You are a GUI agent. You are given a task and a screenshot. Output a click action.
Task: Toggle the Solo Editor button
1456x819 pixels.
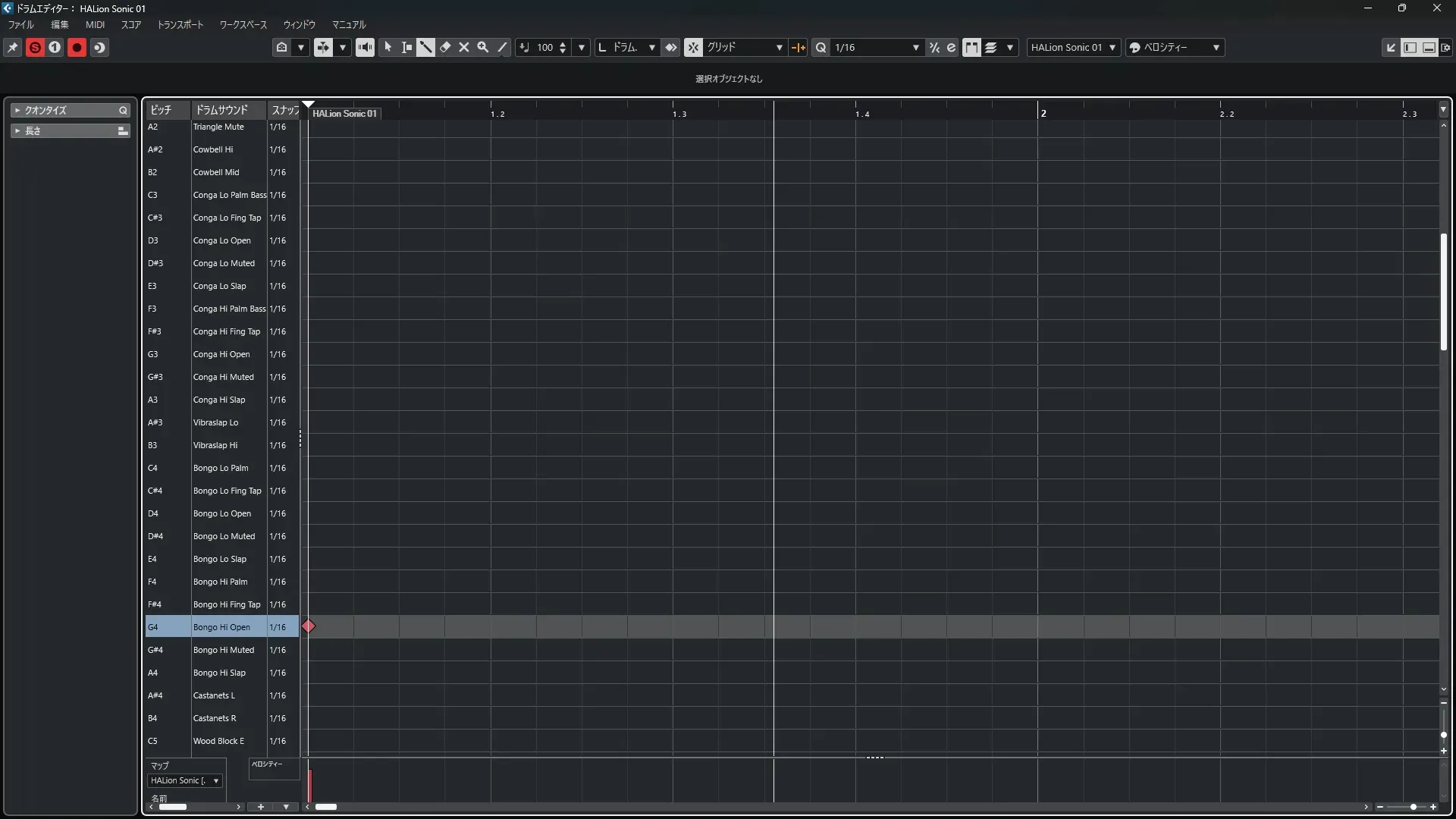click(35, 47)
